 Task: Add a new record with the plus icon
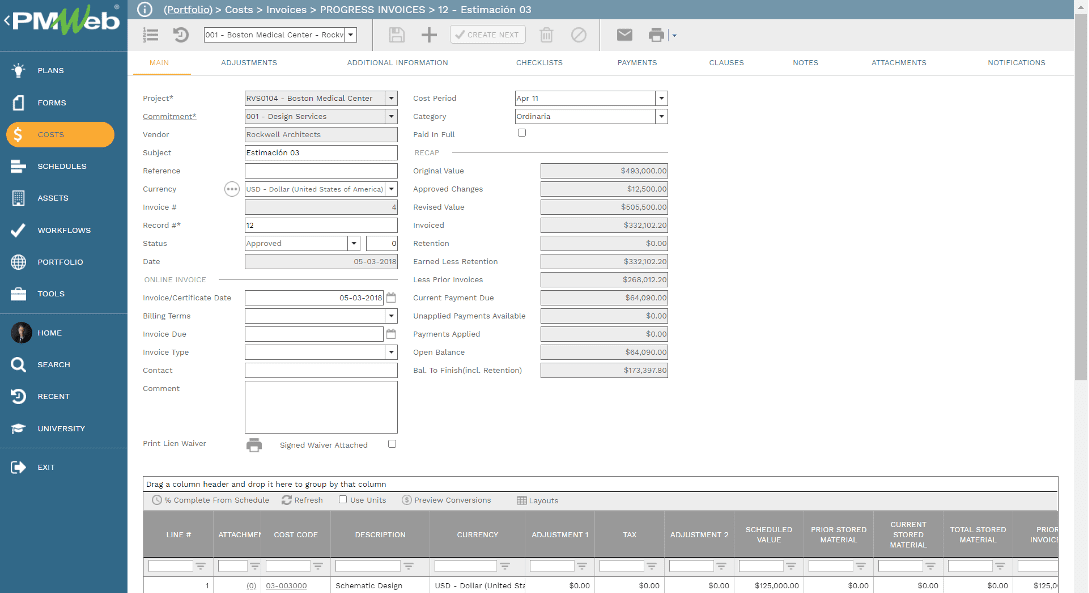tap(427, 34)
